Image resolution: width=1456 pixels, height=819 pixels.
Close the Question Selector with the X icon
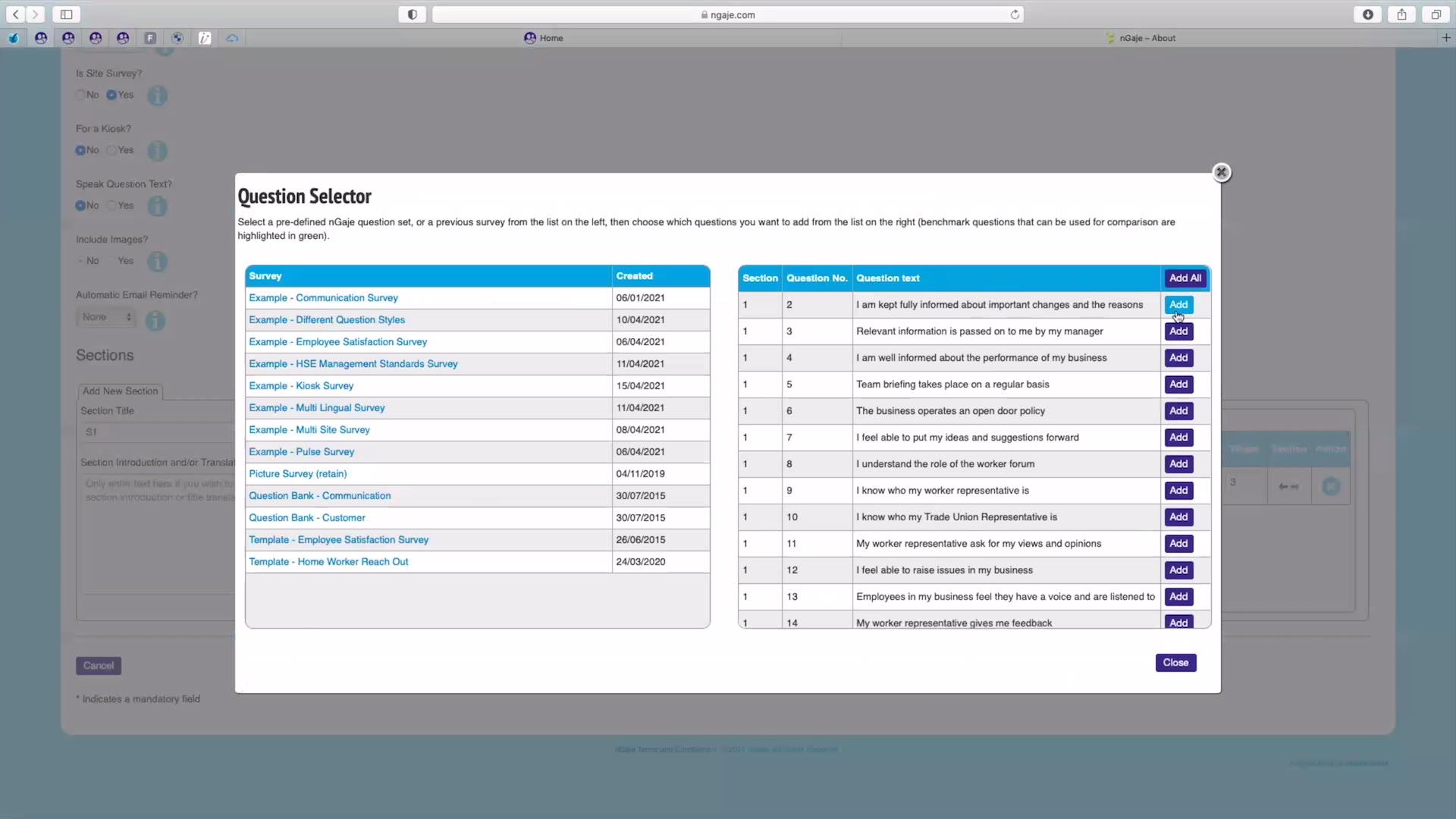point(1221,173)
